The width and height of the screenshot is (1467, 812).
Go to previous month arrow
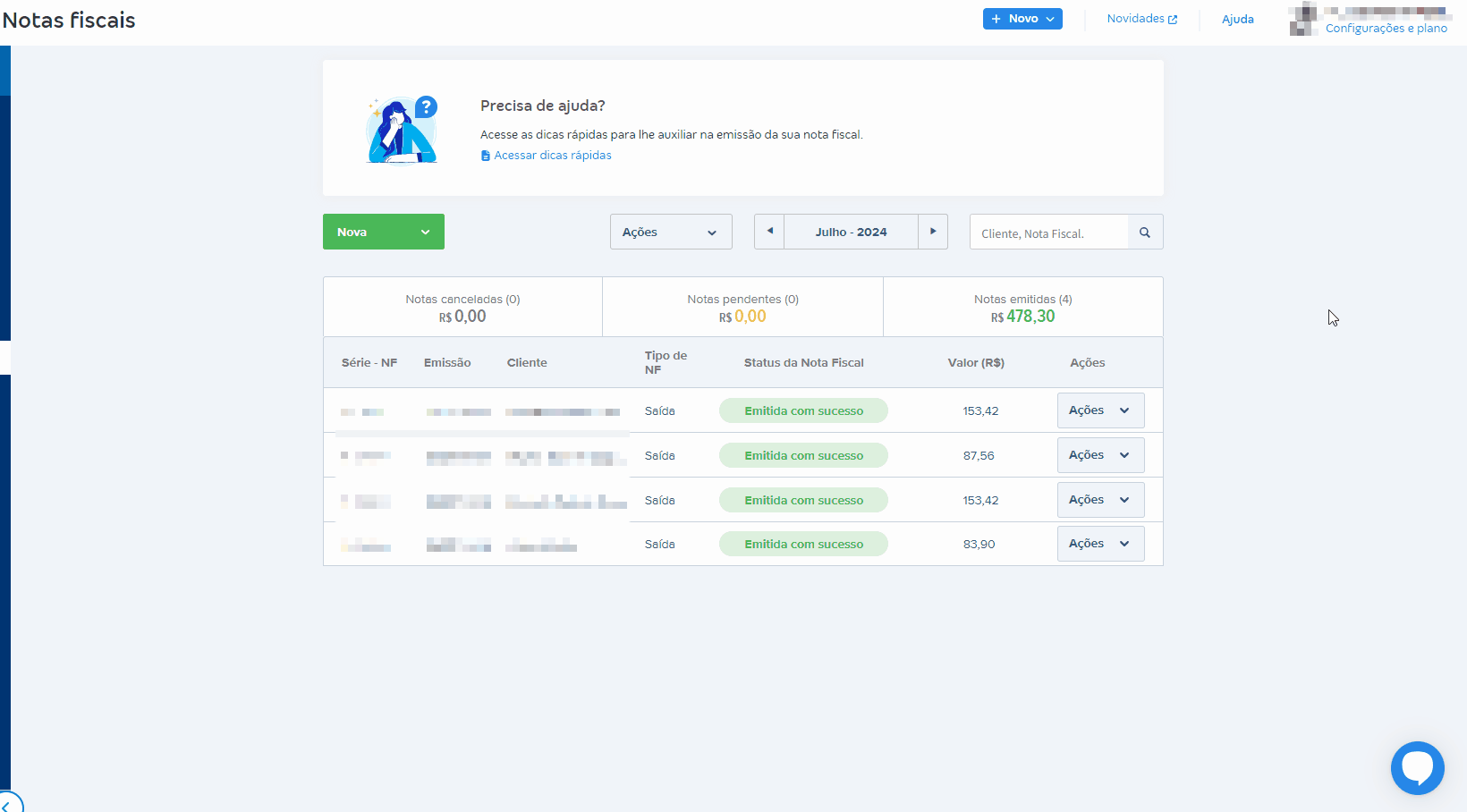coord(769,232)
